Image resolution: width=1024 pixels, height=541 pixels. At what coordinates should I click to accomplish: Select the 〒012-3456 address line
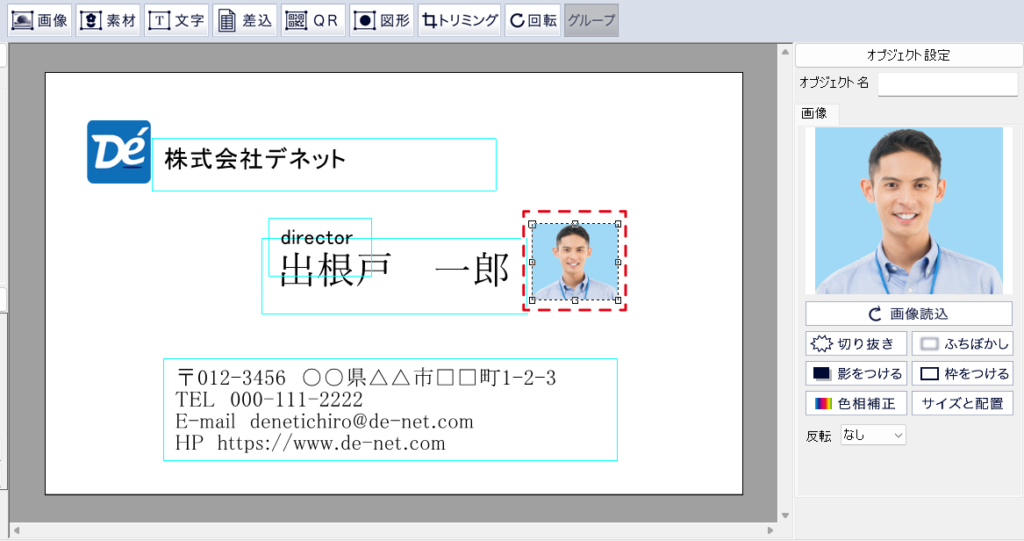pos(366,378)
